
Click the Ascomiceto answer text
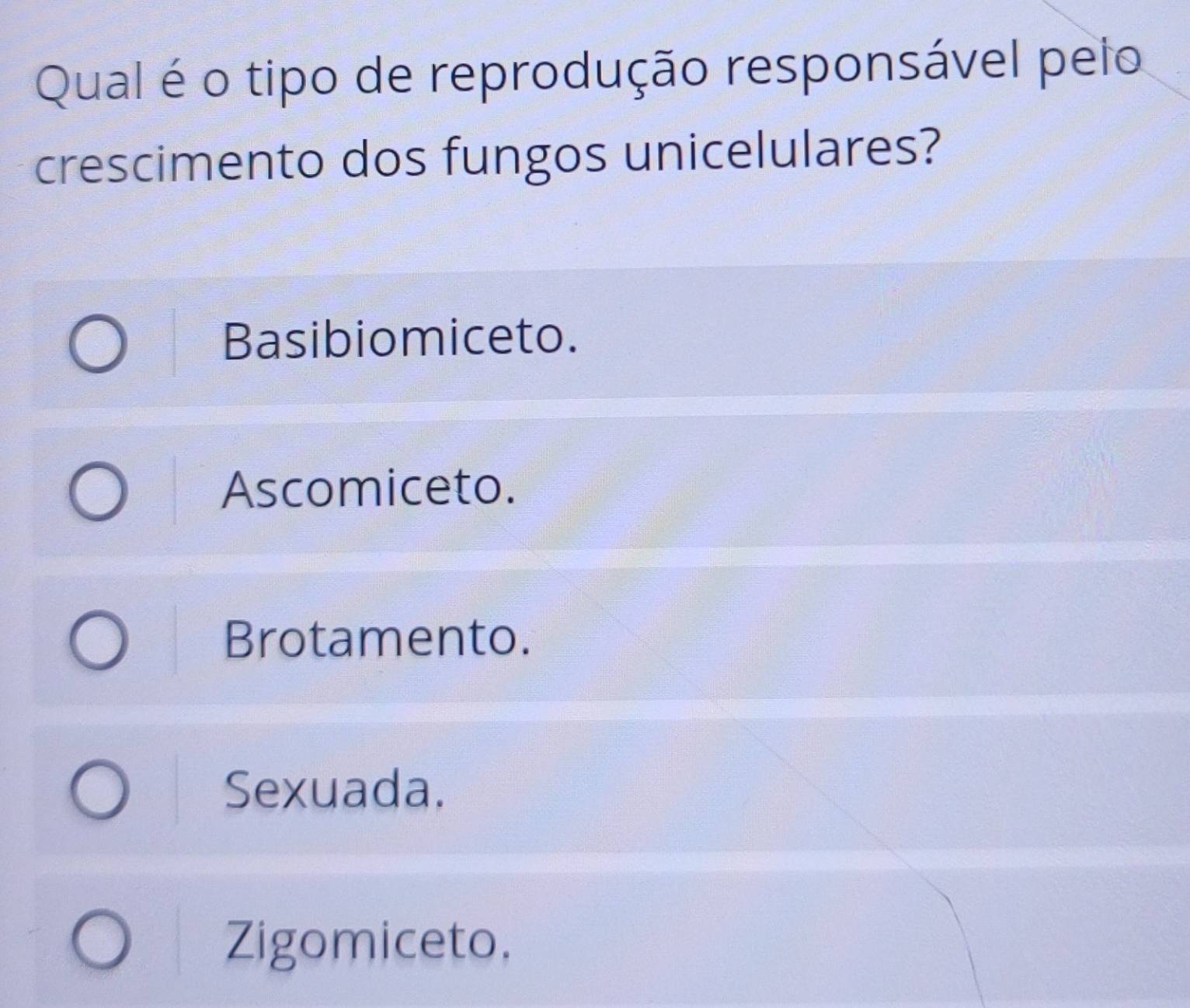pos(370,490)
